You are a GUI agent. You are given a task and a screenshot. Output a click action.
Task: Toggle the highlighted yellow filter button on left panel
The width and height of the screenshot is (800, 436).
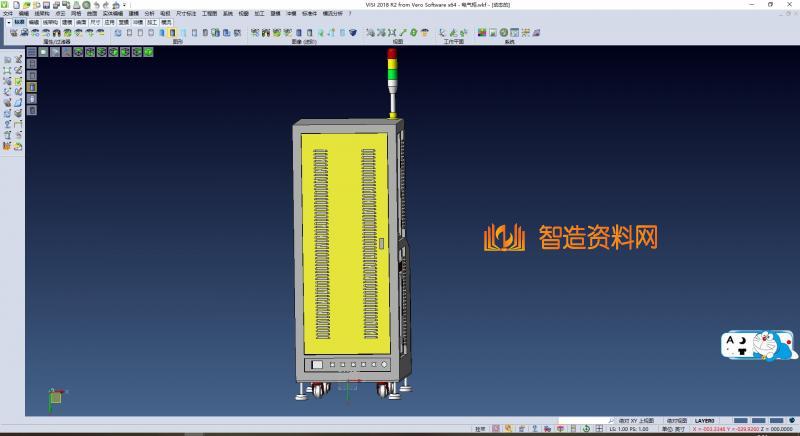click(x=31, y=87)
